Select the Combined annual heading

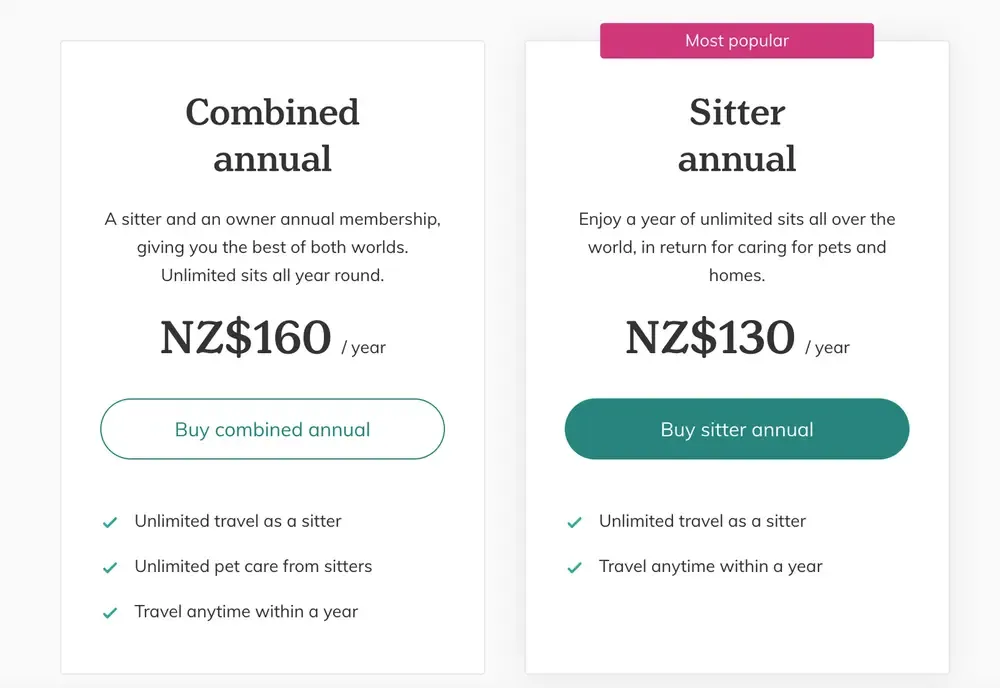coord(272,135)
